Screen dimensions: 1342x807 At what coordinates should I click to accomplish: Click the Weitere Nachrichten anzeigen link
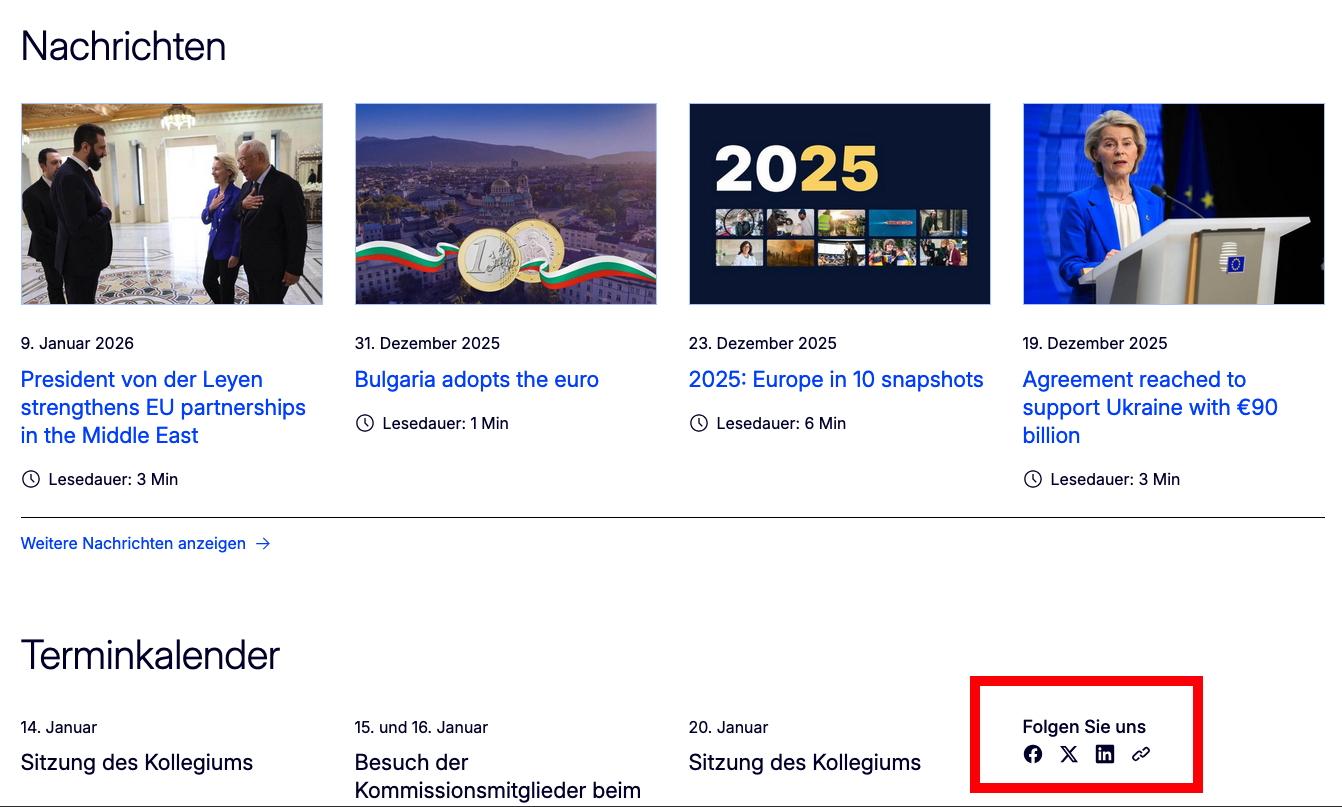(133, 544)
